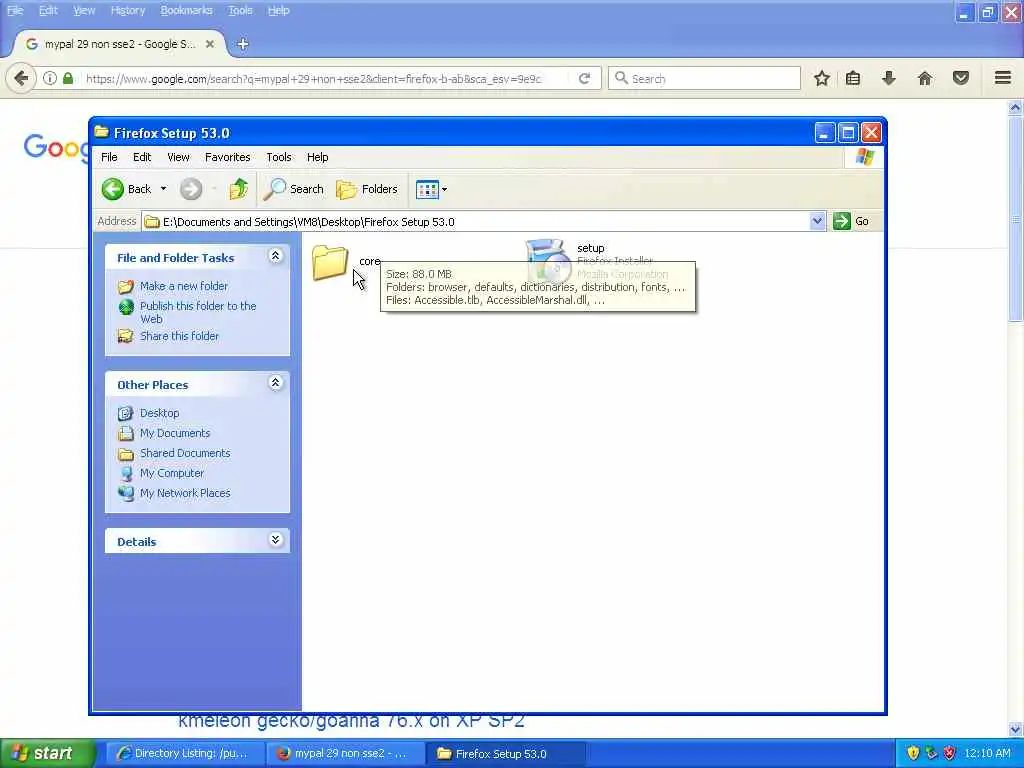Click the greyed Forward arrow in Explorer
1024x768 pixels.
click(x=191, y=189)
